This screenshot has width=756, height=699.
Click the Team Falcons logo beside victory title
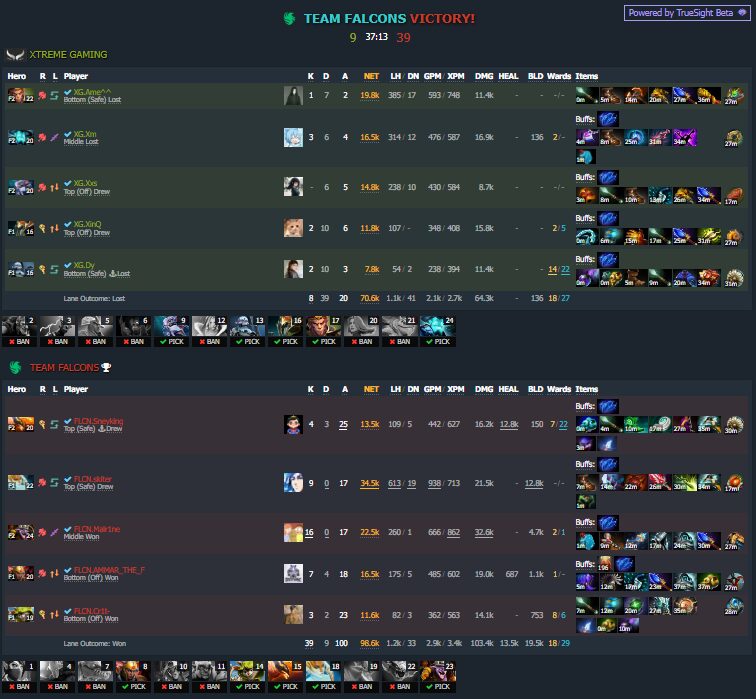[x=289, y=19]
